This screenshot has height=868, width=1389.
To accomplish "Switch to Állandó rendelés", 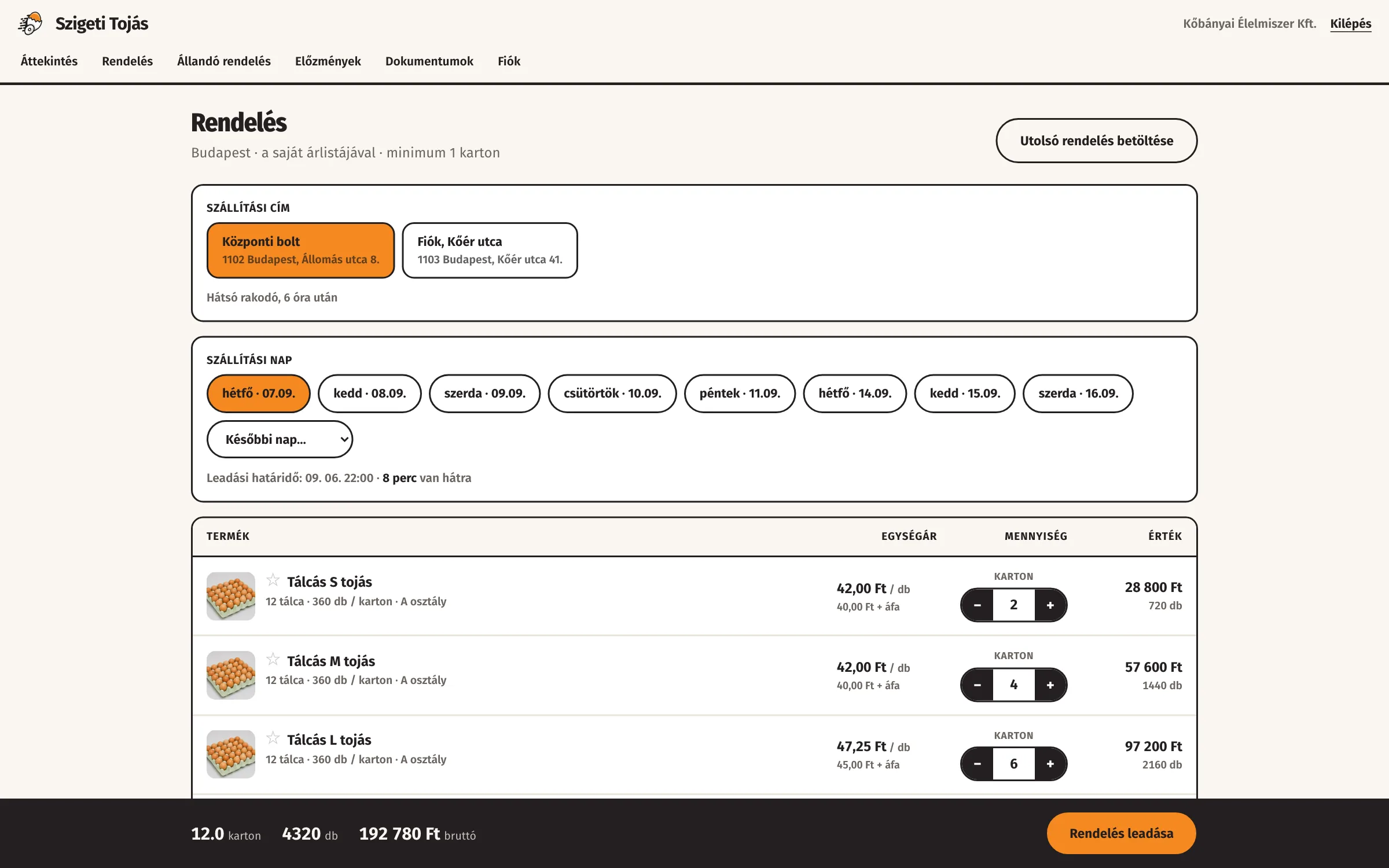I will pyautogui.click(x=224, y=61).
